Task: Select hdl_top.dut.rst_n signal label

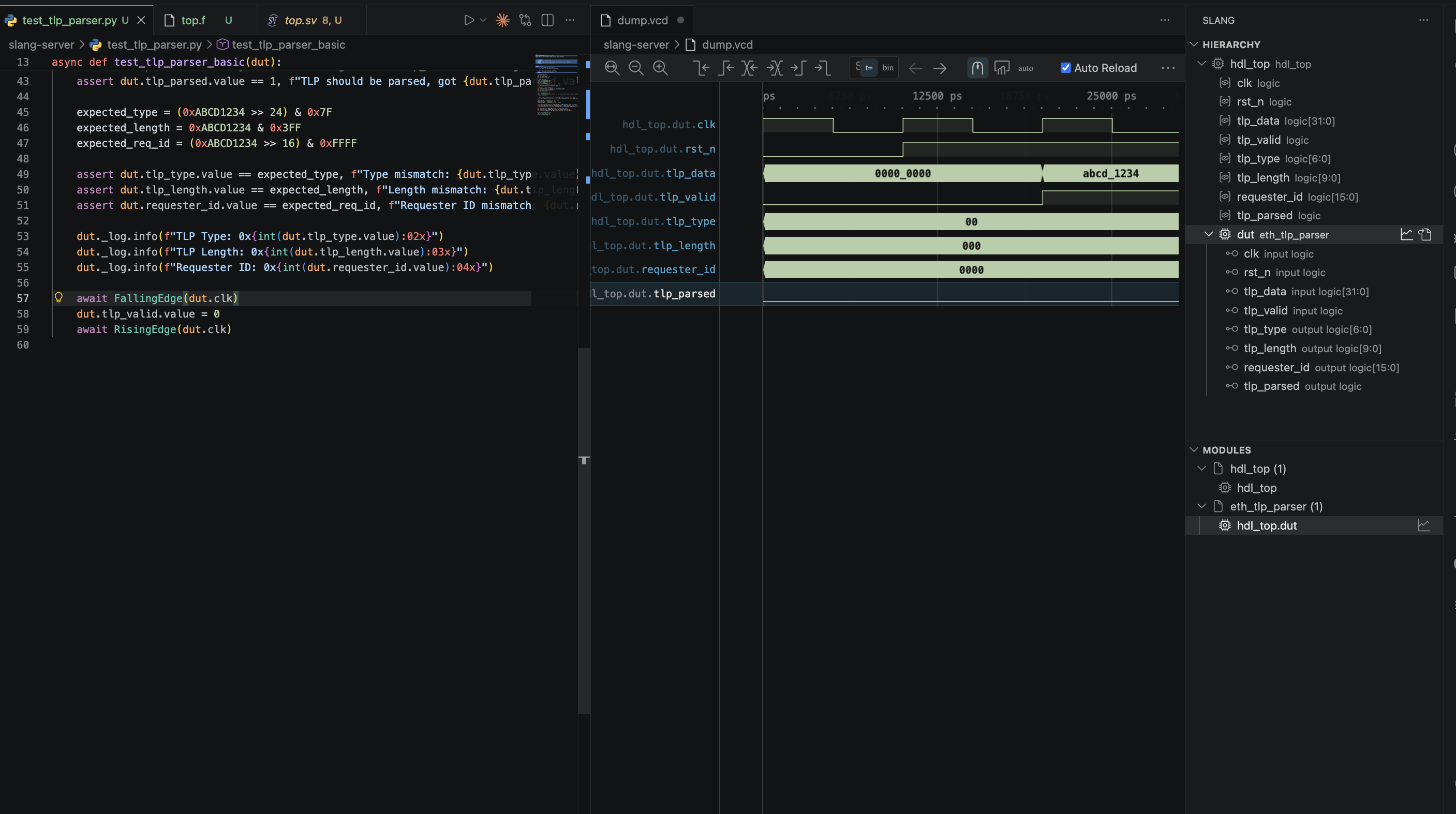Action: pyautogui.click(x=662, y=149)
